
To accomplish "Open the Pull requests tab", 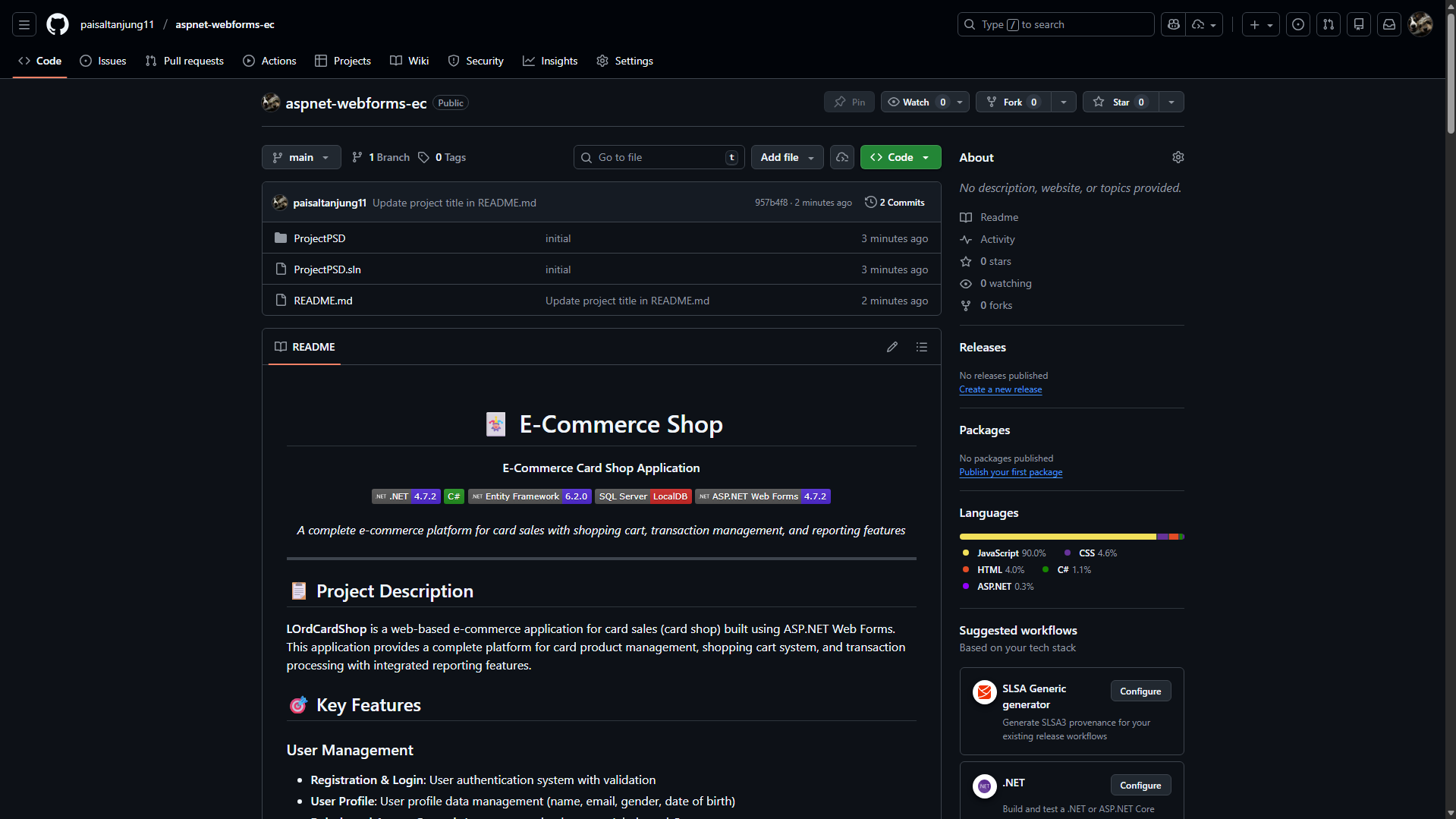I will tap(184, 61).
